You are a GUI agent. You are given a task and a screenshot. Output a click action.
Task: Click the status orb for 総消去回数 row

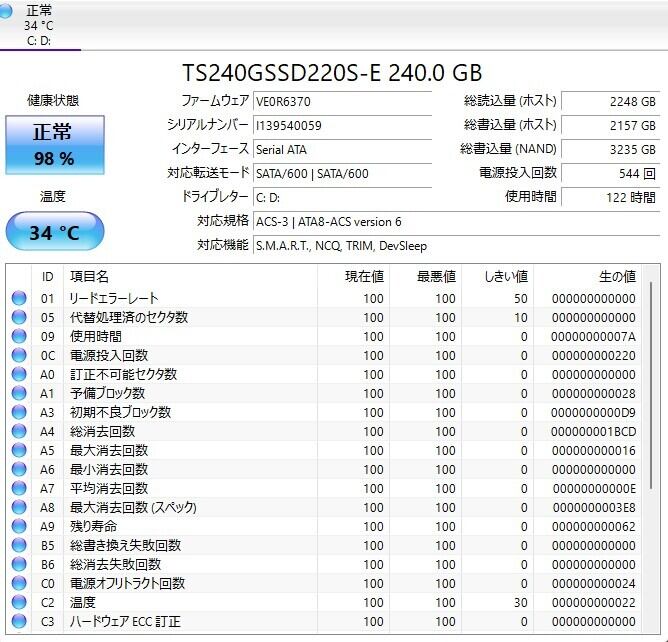[19, 431]
